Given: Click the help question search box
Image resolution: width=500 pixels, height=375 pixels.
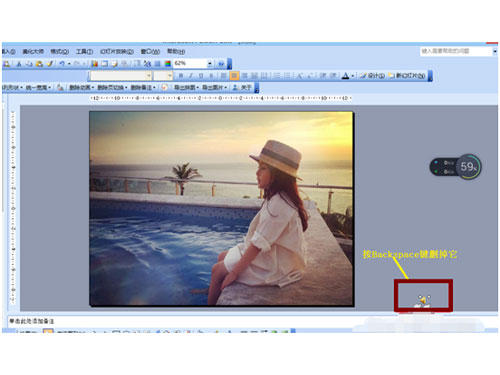Looking at the screenshot, I should click(x=456, y=51).
